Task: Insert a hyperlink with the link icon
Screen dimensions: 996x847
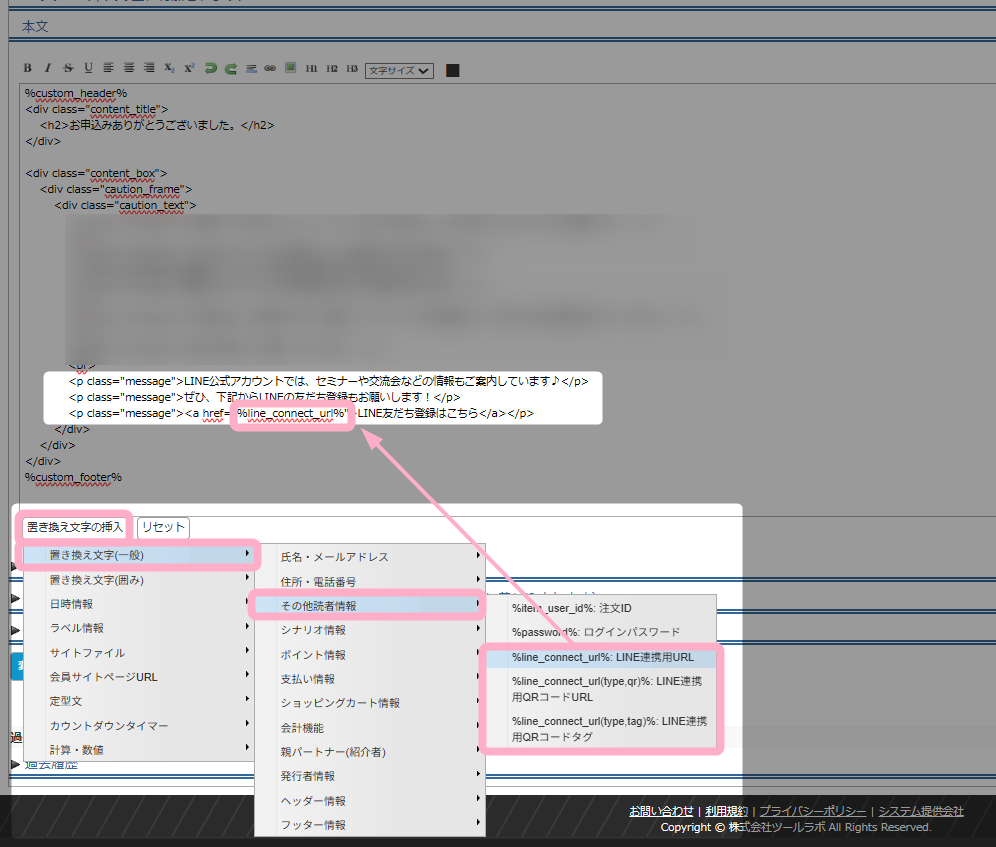Action: 270,69
